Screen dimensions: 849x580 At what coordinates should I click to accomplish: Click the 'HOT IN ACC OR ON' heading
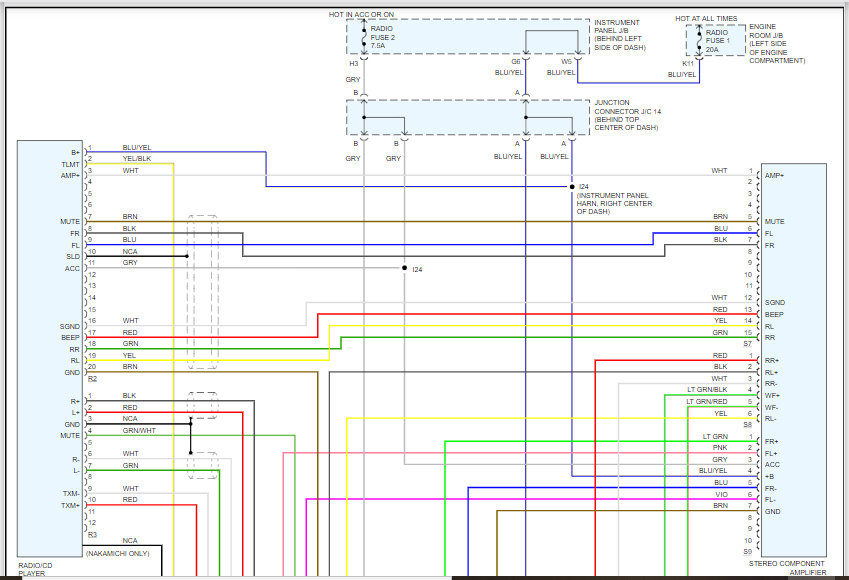pyautogui.click(x=361, y=15)
